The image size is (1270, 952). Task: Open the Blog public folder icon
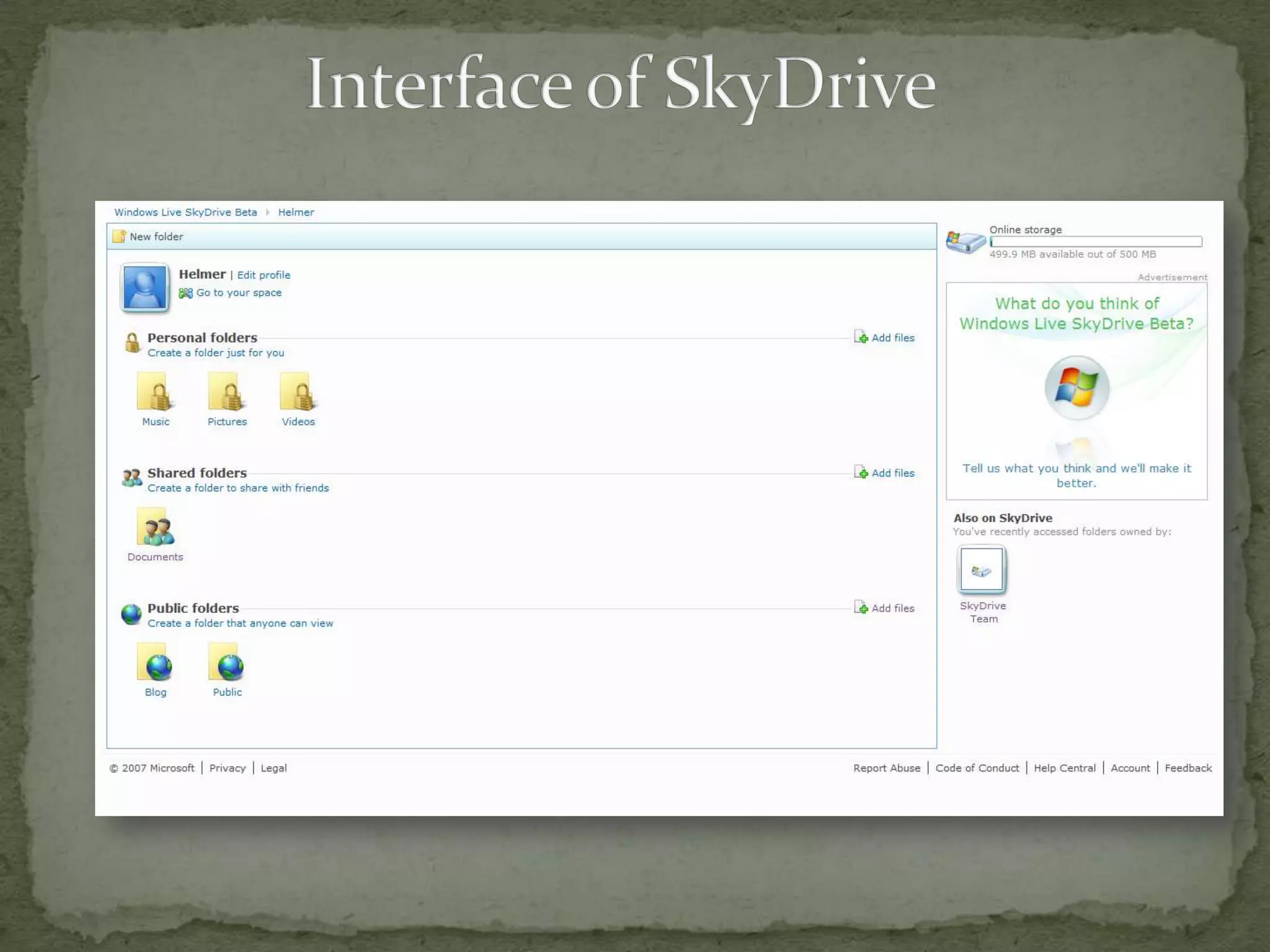tap(155, 663)
